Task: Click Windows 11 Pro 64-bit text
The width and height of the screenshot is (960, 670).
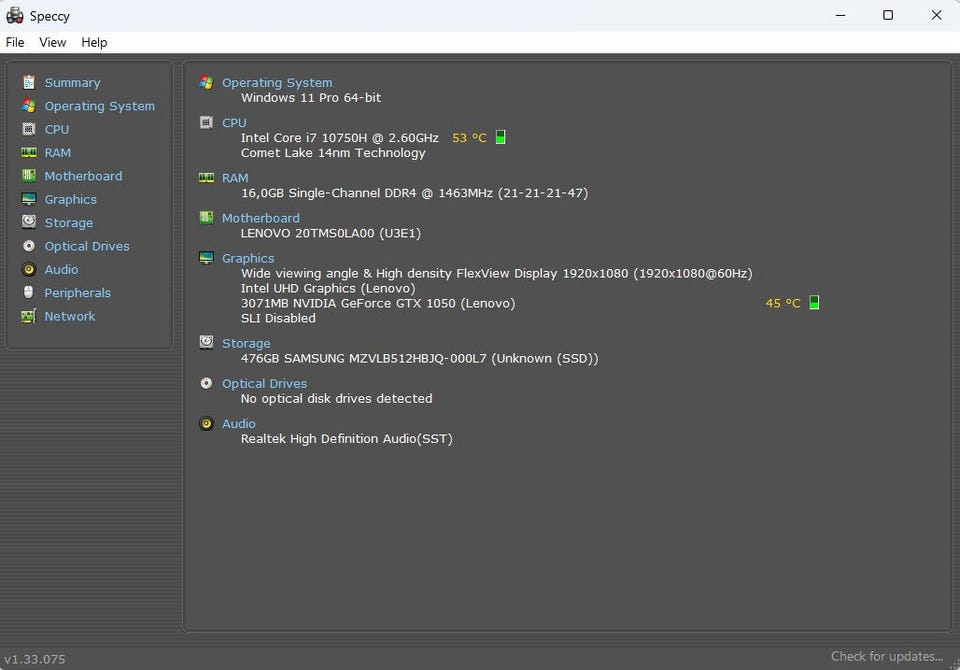Action: click(x=311, y=97)
